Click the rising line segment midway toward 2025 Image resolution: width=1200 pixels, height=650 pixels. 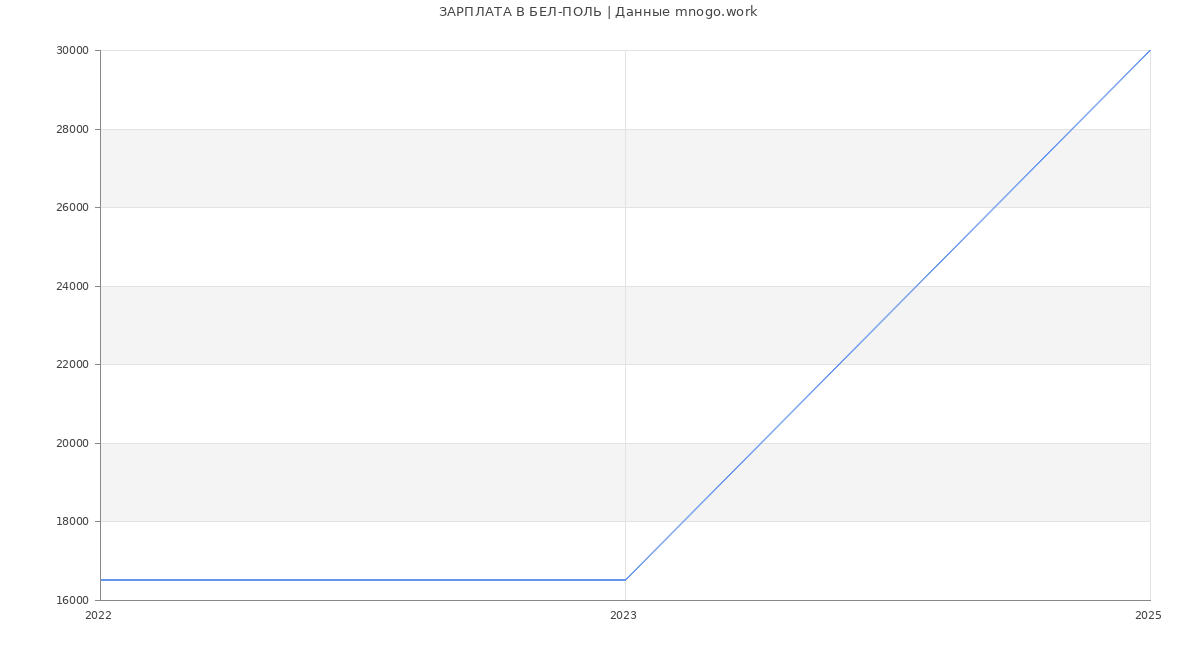click(888, 315)
